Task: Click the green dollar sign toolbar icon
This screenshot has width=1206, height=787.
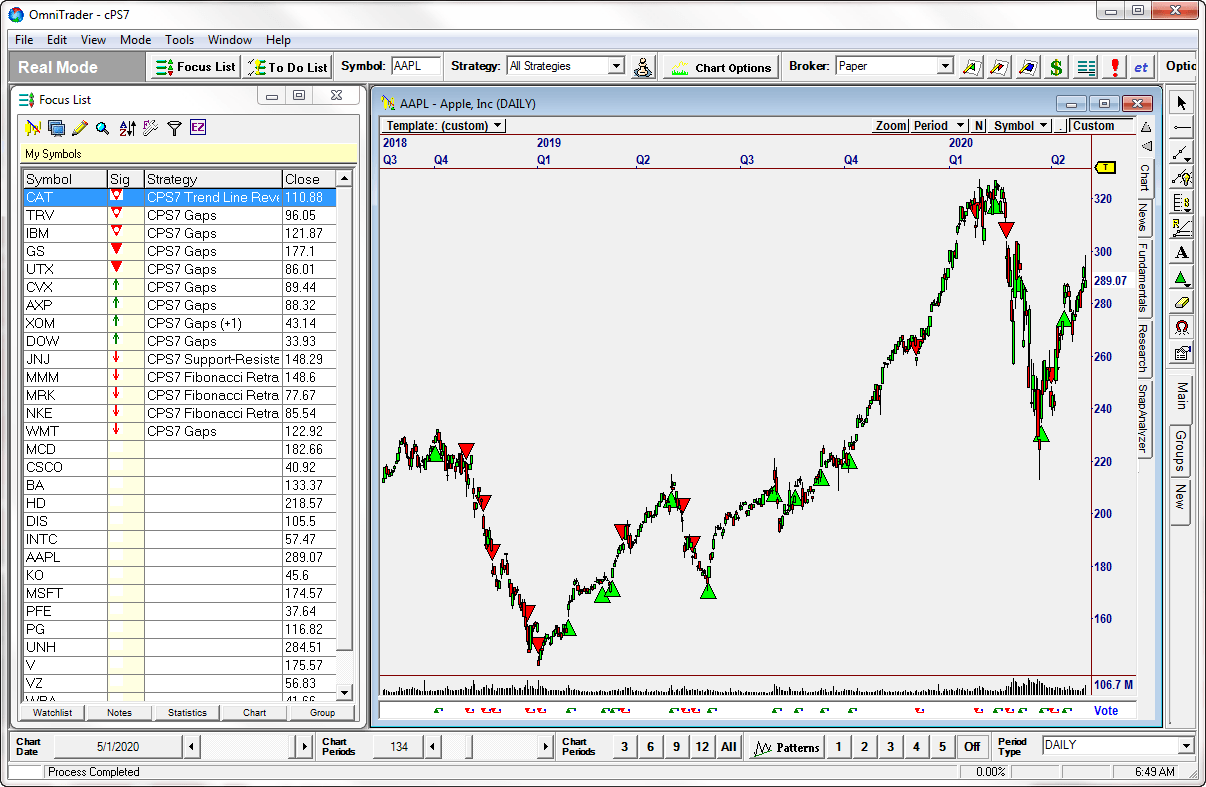Action: click(1056, 67)
